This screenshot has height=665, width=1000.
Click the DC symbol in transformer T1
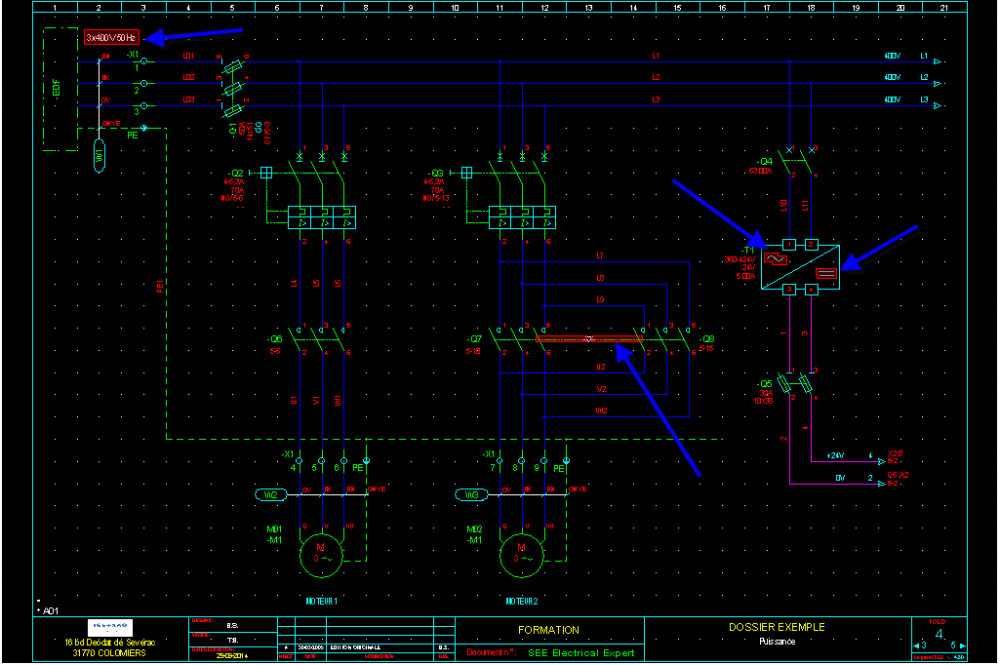tap(824, 274)
